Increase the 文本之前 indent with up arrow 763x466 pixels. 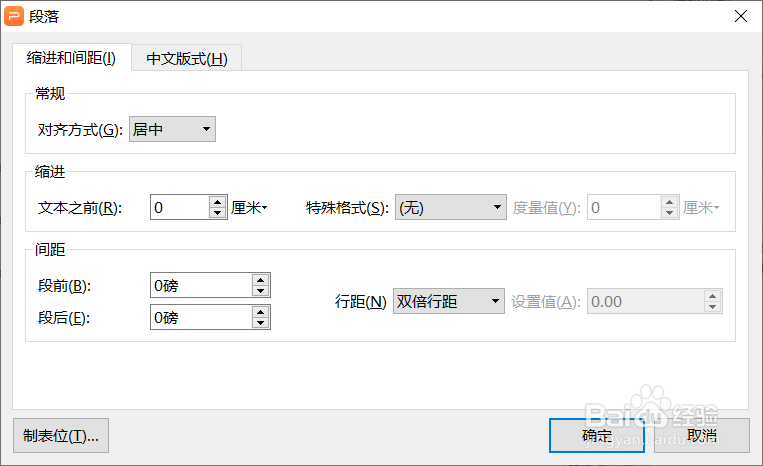point(218,202)
